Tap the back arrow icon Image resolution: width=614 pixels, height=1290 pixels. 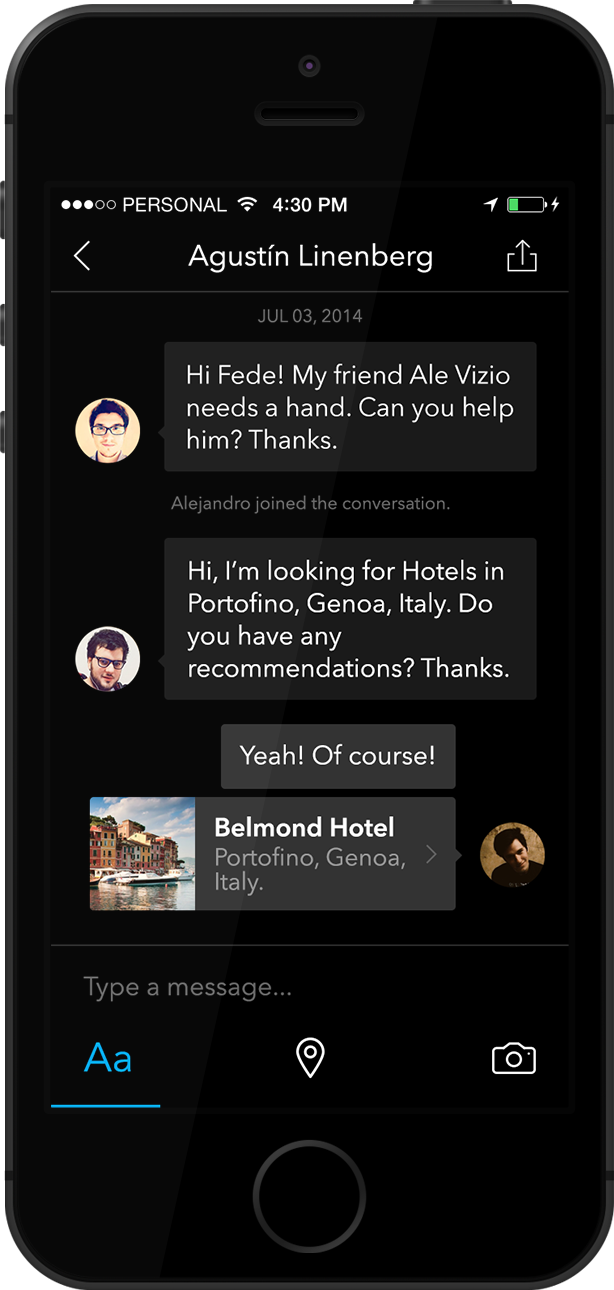coord(82,256)
